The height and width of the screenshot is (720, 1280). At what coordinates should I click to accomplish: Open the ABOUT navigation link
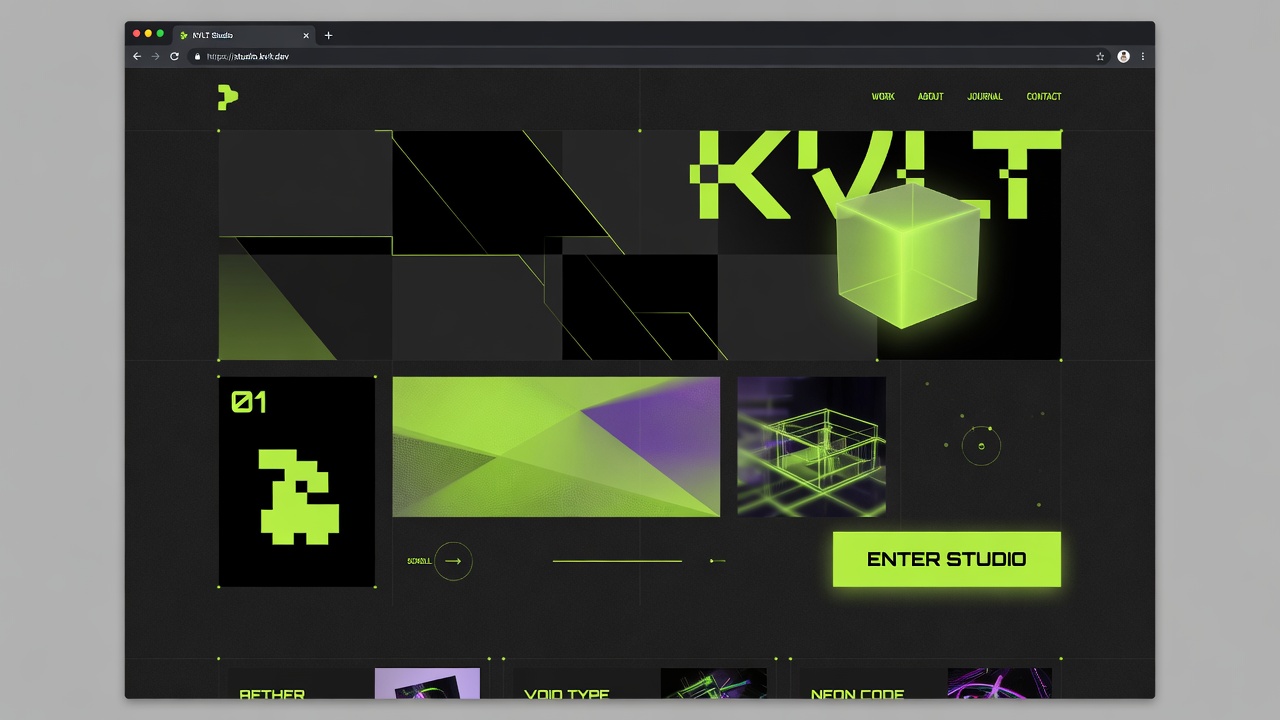coord(930,97)
